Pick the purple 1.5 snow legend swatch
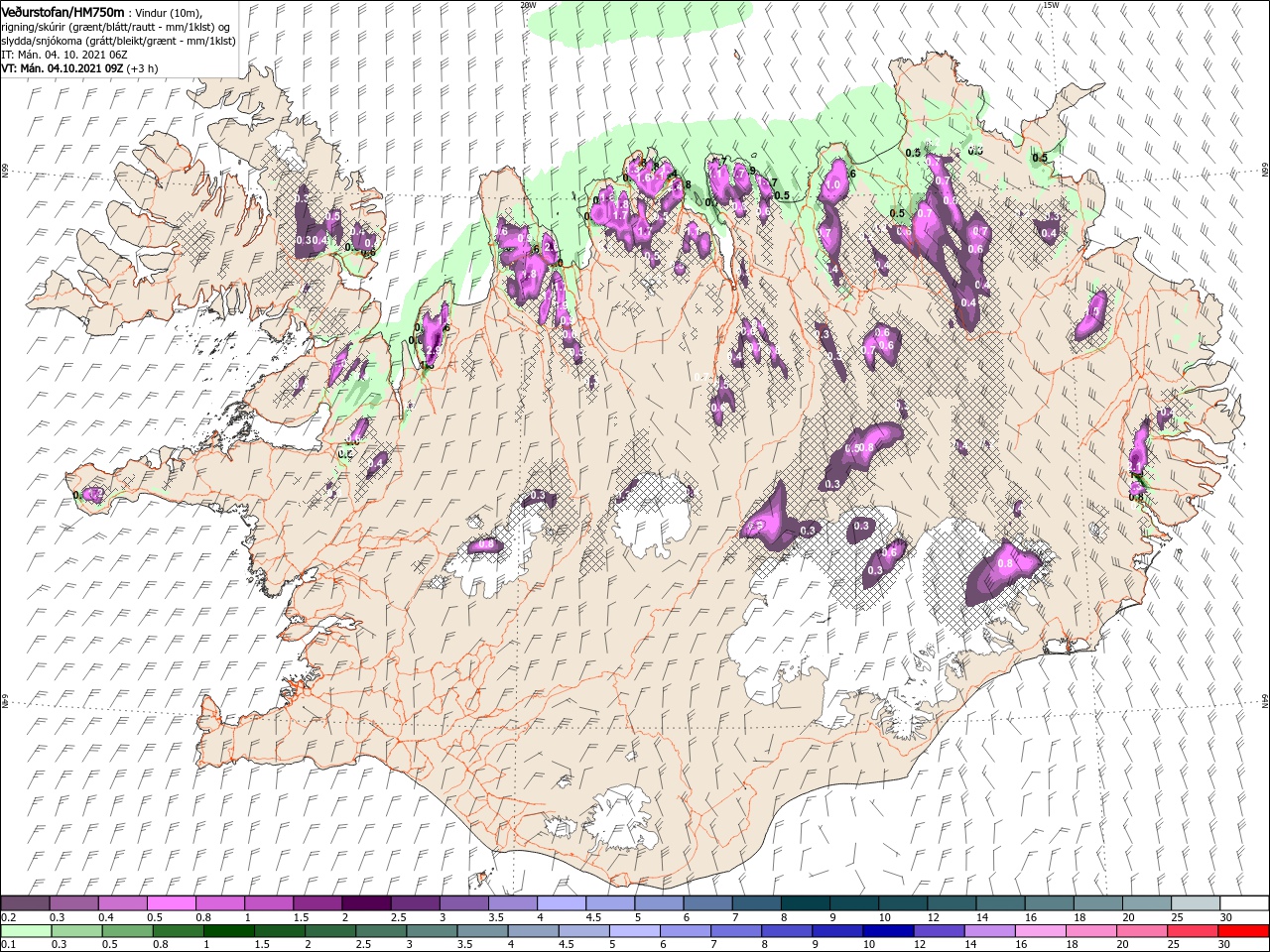 click(x=317, y=902)
